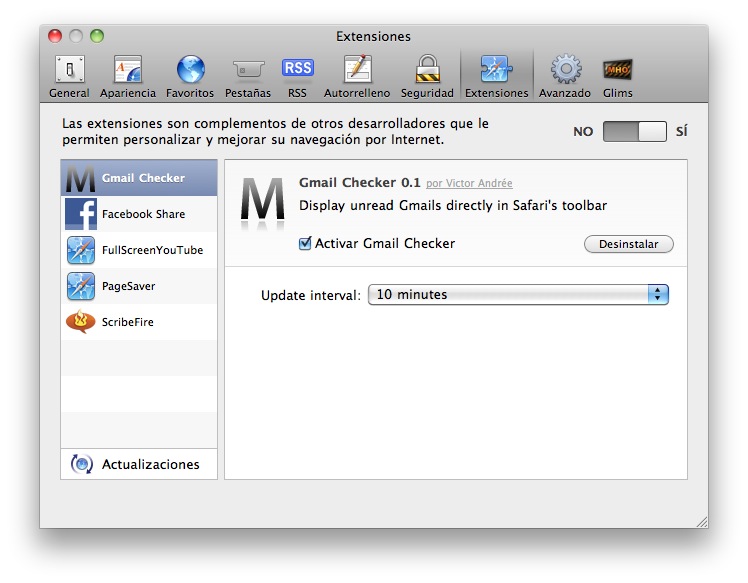Open the Glims preferences pane
The height and width of the screenshot is (583, 748).
(x=617, y=76)
